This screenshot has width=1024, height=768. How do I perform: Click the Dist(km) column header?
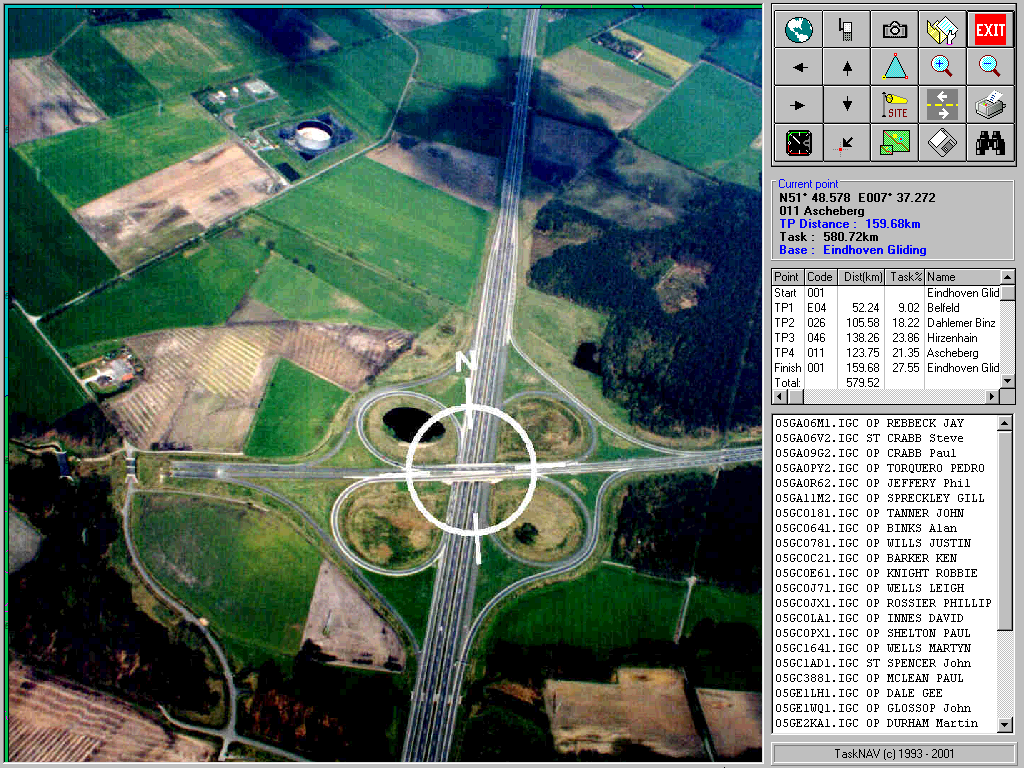coord(864,277)
